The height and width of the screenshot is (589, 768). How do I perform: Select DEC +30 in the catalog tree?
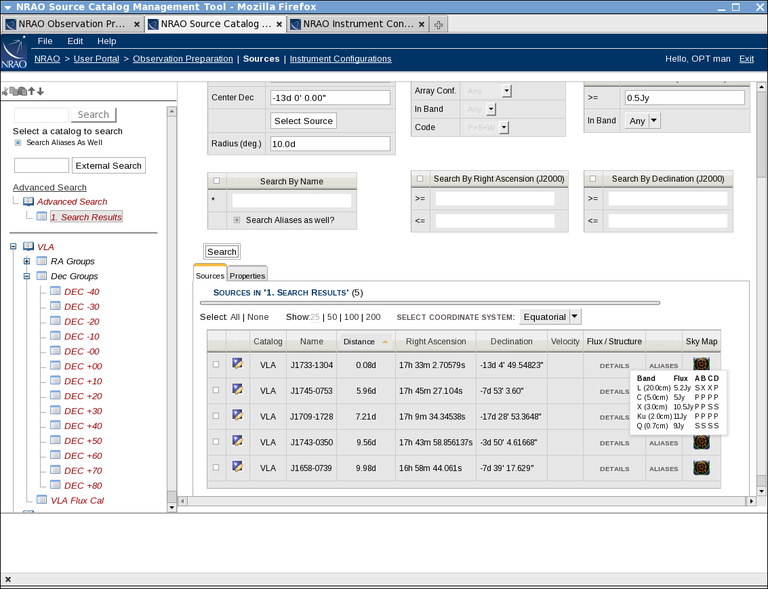(82, 411)
